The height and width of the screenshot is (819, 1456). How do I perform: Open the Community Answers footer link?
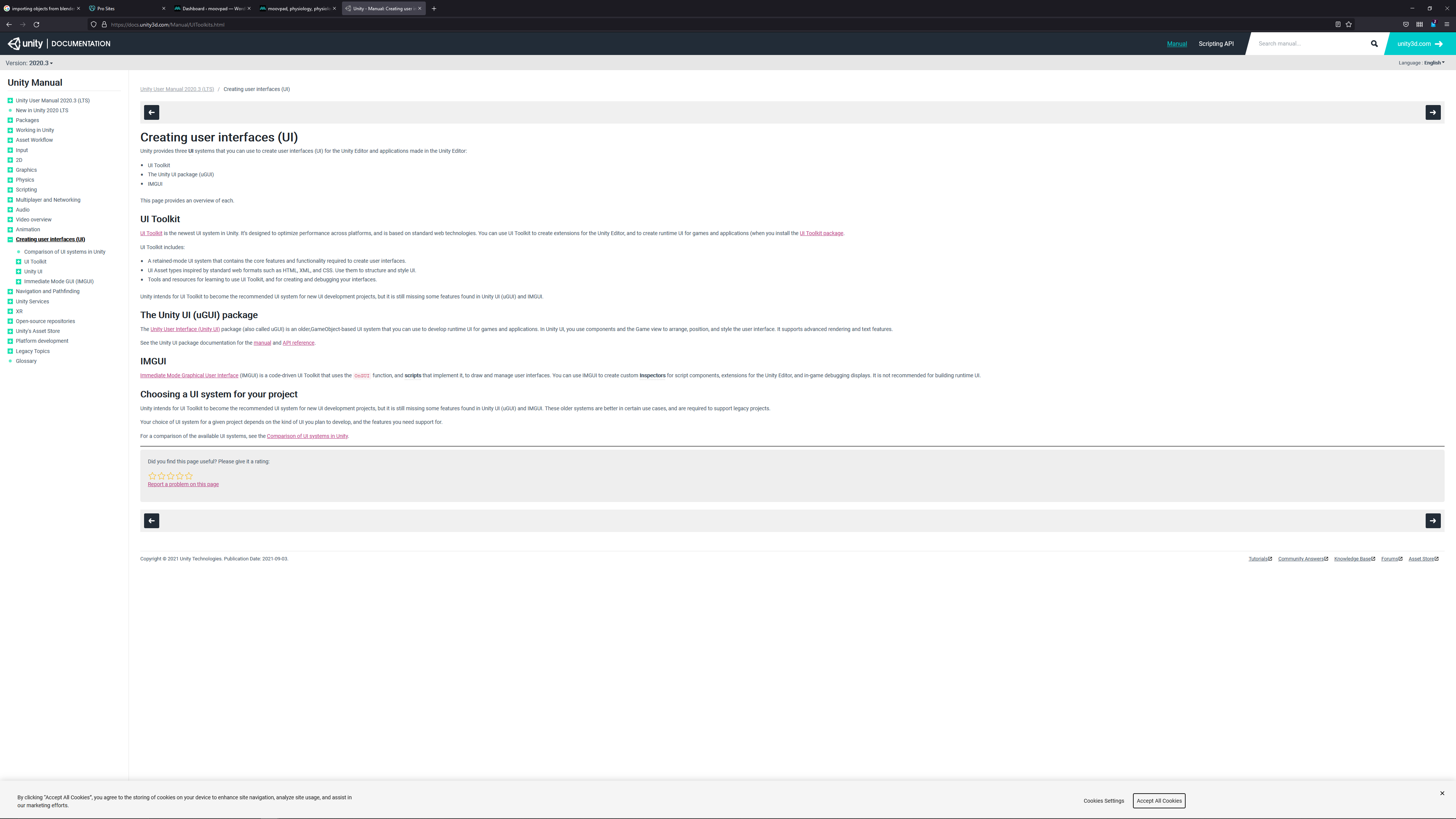[x=1303, y=559]
